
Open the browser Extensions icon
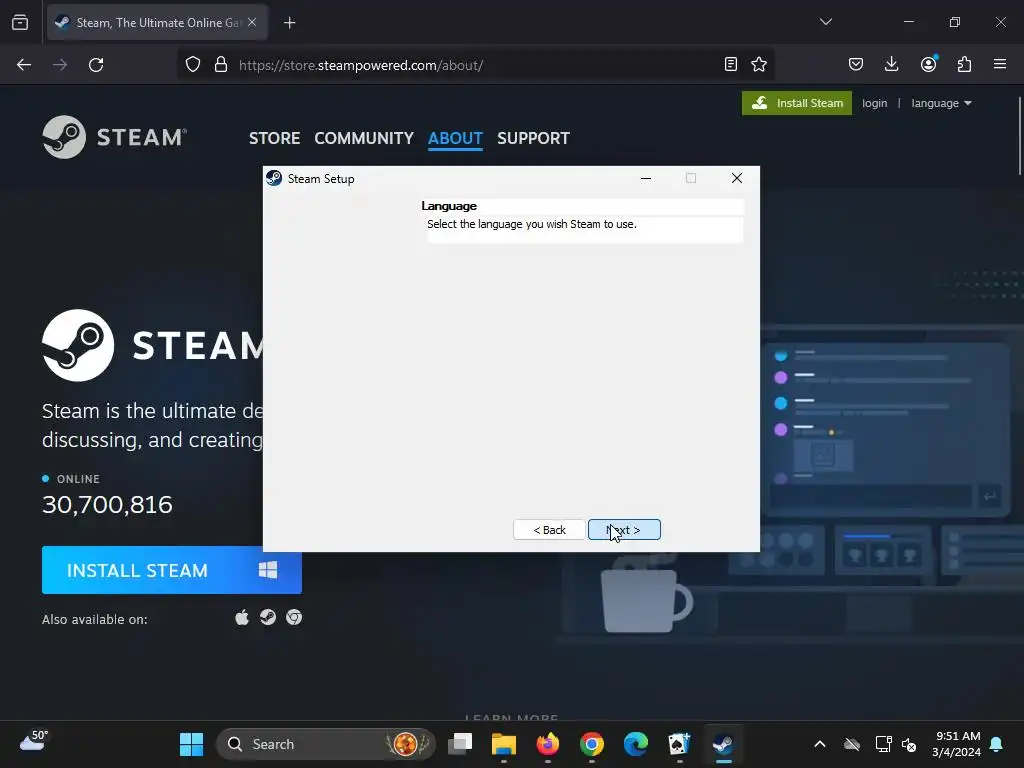pyautogui.click(x=964, y=64)
